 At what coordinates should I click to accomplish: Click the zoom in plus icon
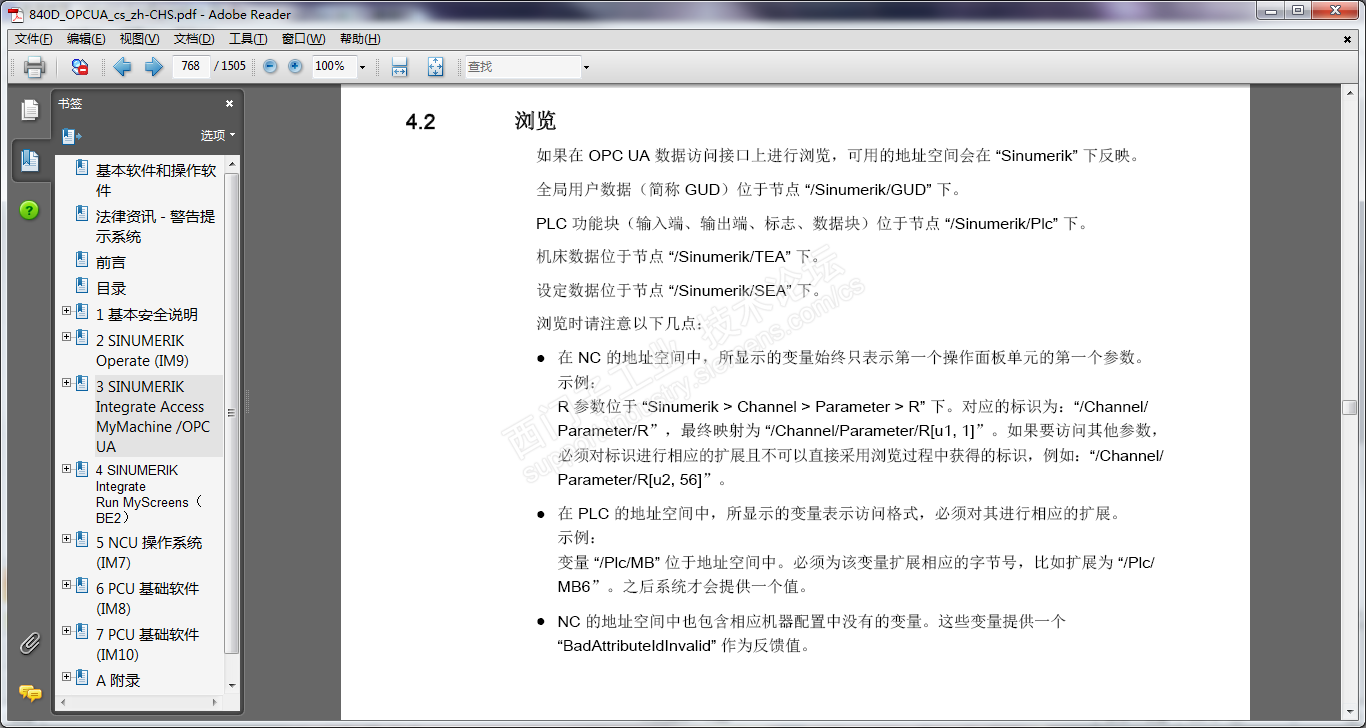coord(295,66)
